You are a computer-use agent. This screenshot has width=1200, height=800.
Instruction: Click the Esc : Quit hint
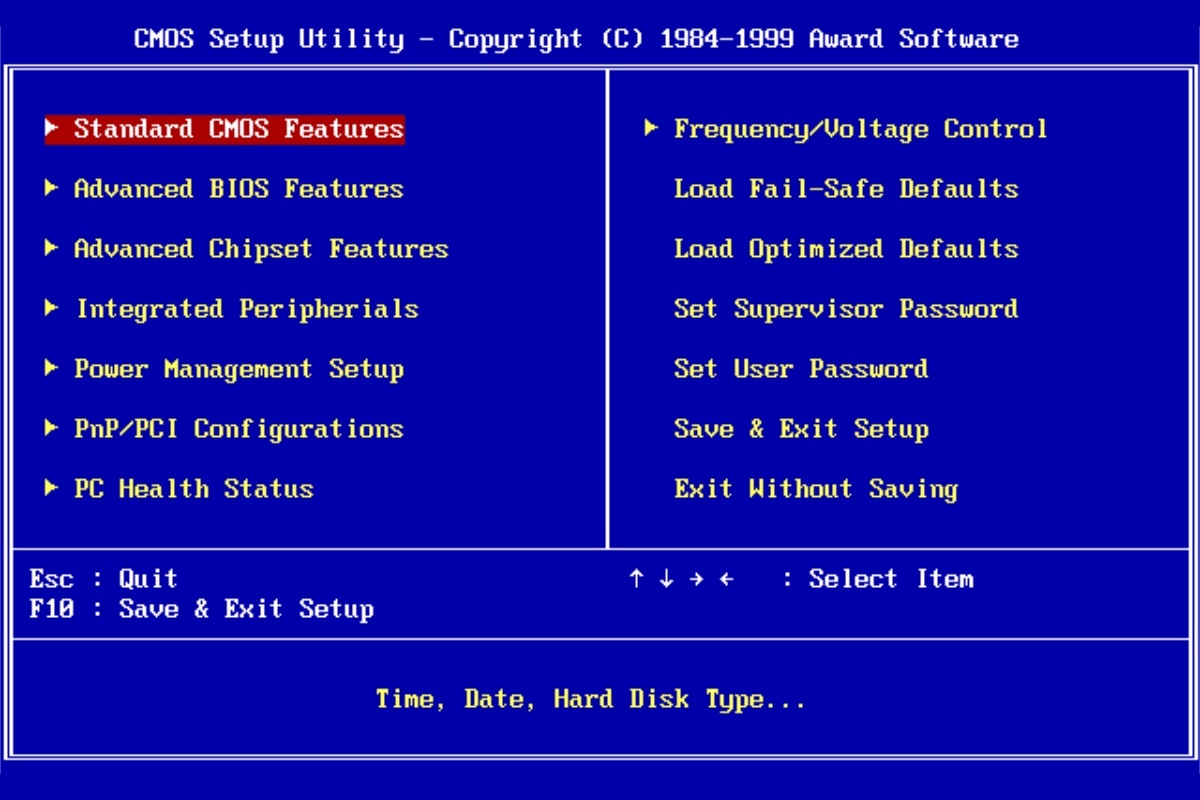pos(105,578)
